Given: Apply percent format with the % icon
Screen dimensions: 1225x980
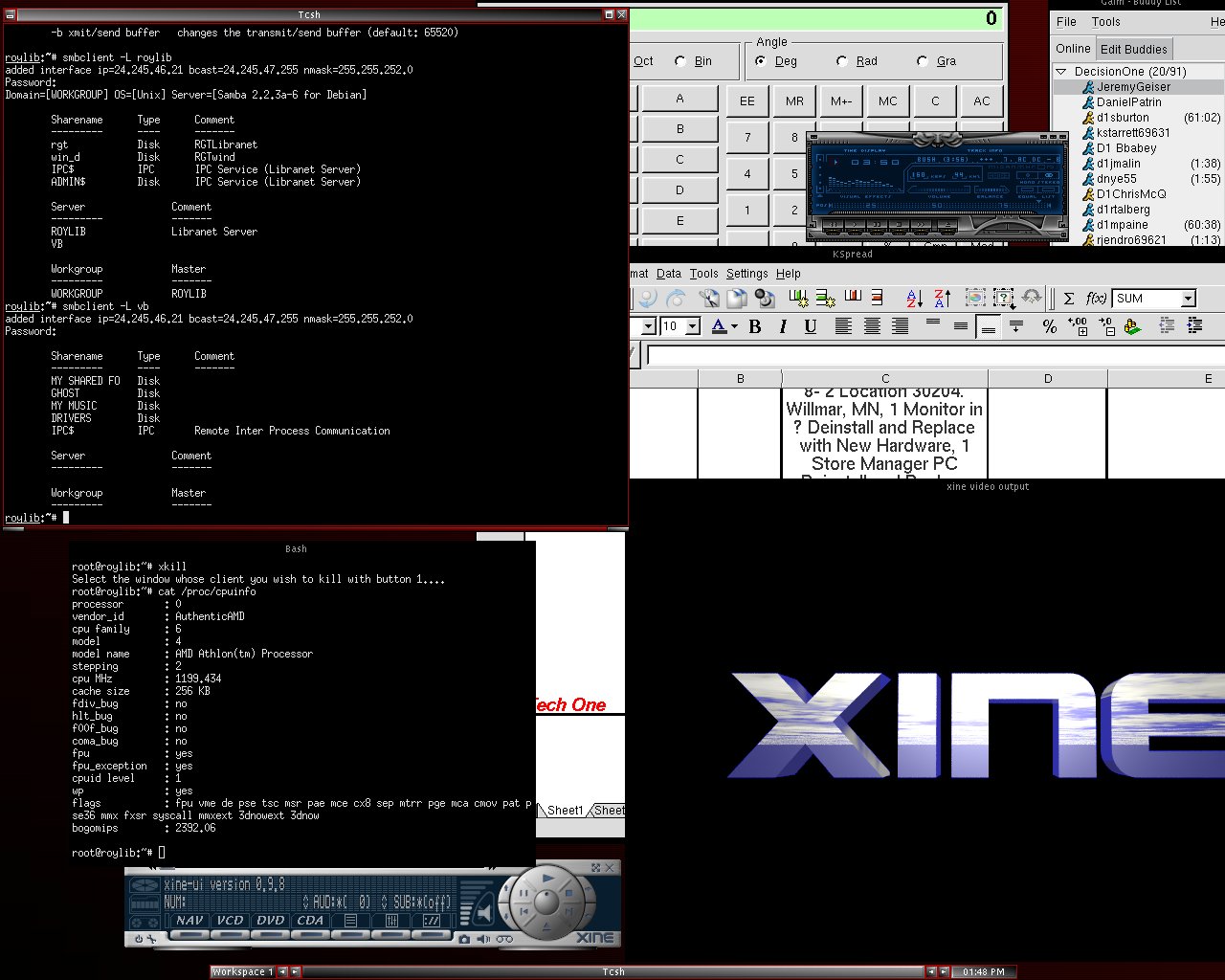Looking at the screenshot, I should pyautogui.click(x=1049, y=326).
